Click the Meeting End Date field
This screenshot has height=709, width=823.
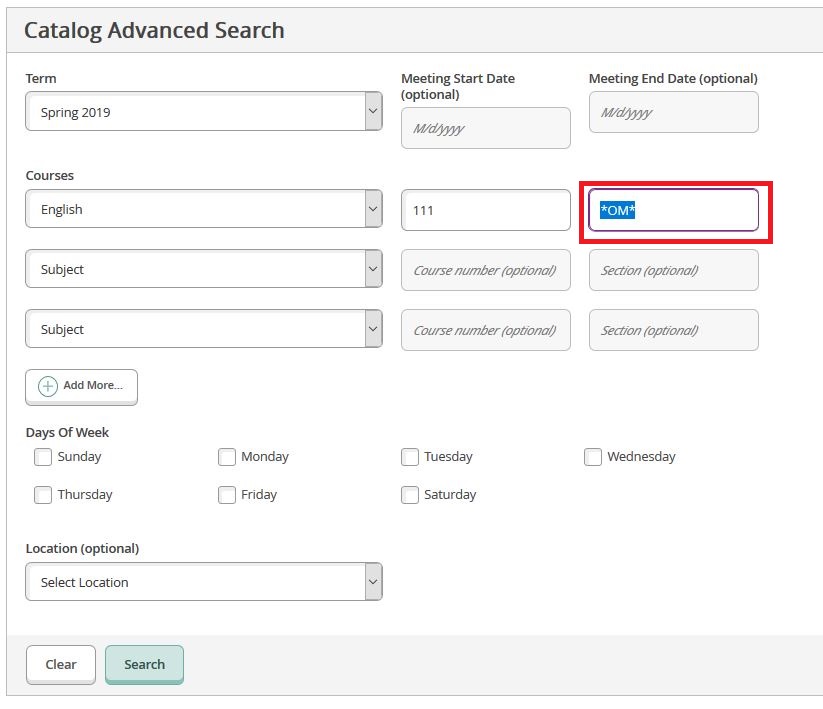pos(673,113)
